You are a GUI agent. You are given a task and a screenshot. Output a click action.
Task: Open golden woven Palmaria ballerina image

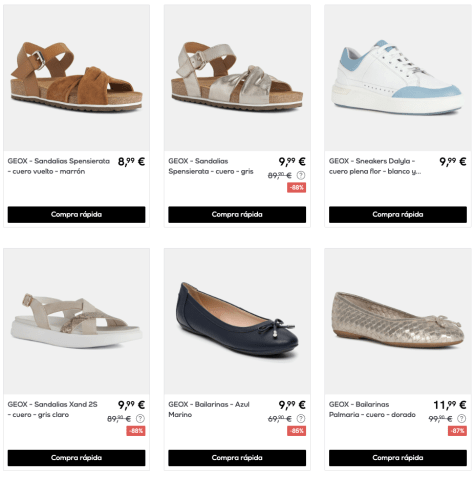(x=398, y=321)
